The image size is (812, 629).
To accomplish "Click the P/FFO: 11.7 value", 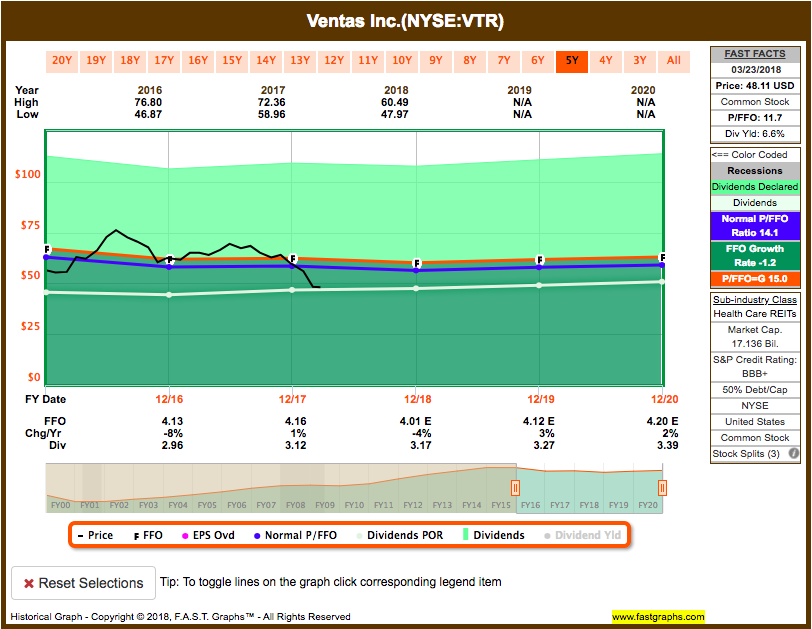I will coord(755,118).
